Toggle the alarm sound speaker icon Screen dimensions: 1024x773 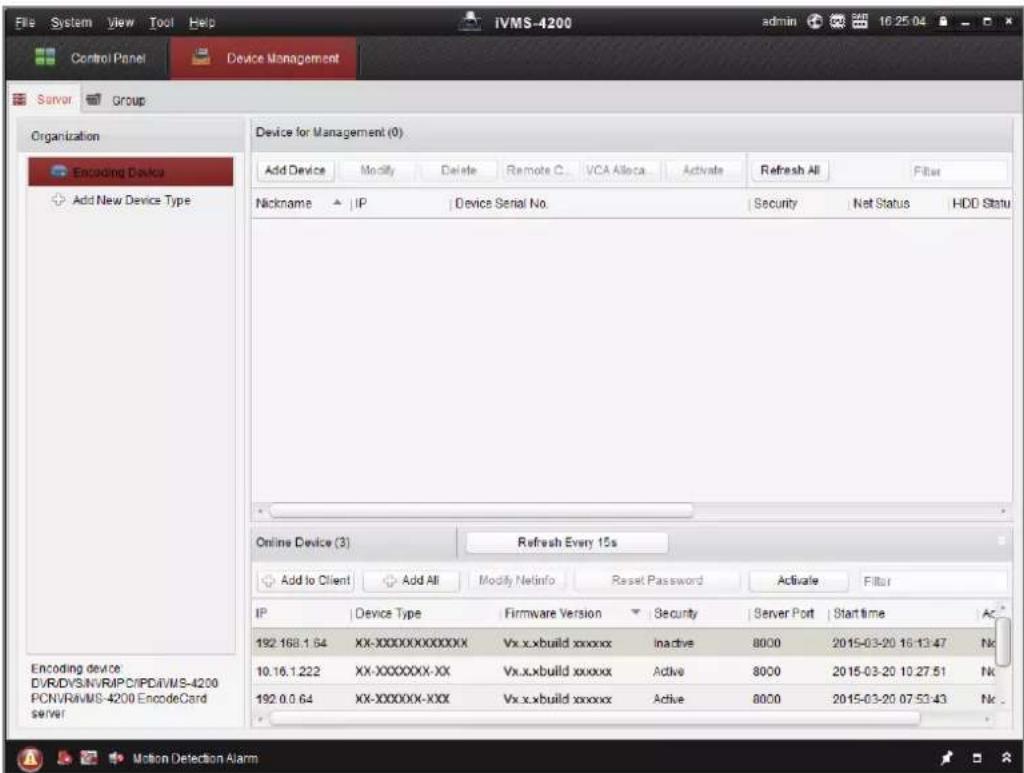coord(116,758)
